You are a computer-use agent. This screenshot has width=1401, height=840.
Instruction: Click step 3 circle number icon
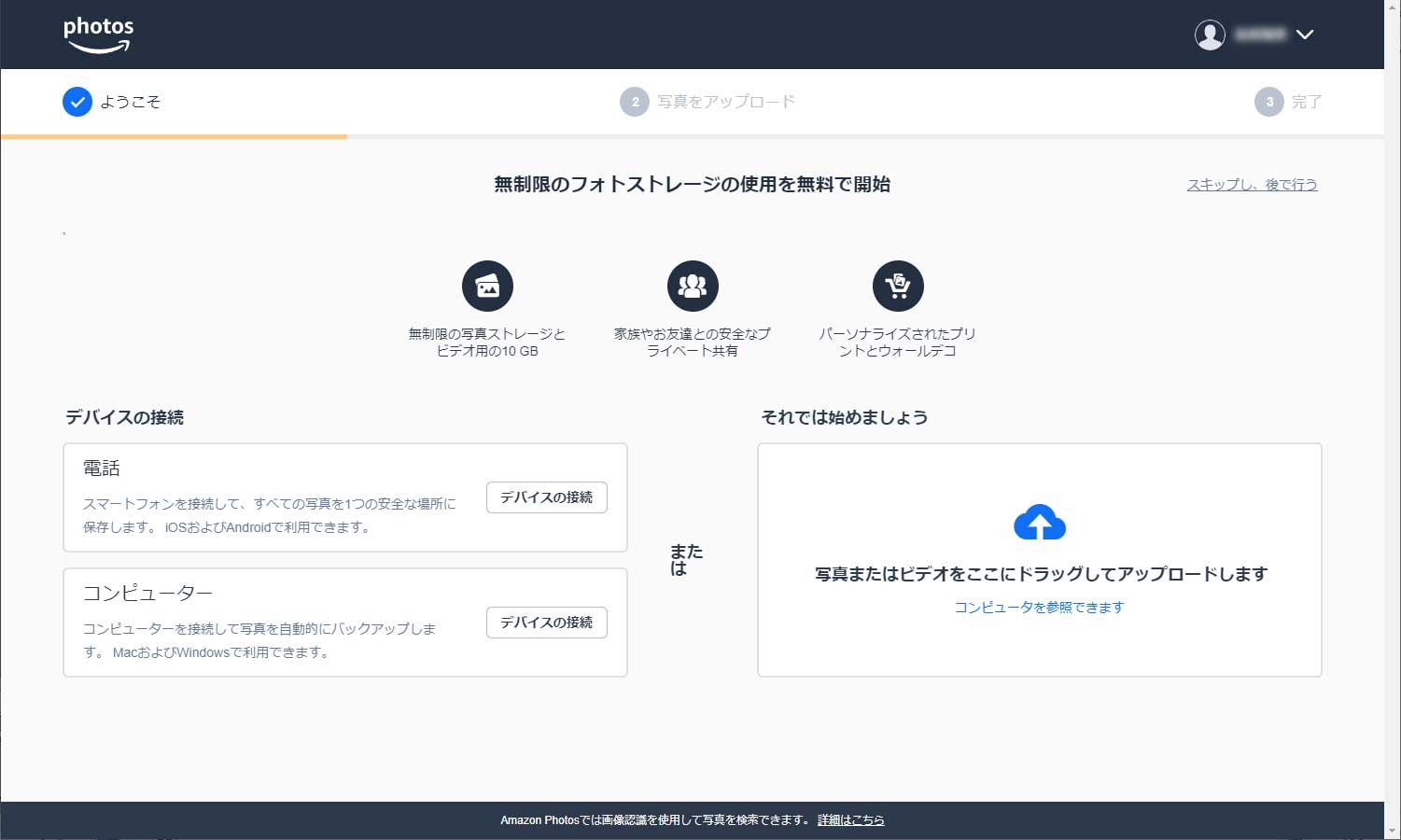tap(1268, 102)
